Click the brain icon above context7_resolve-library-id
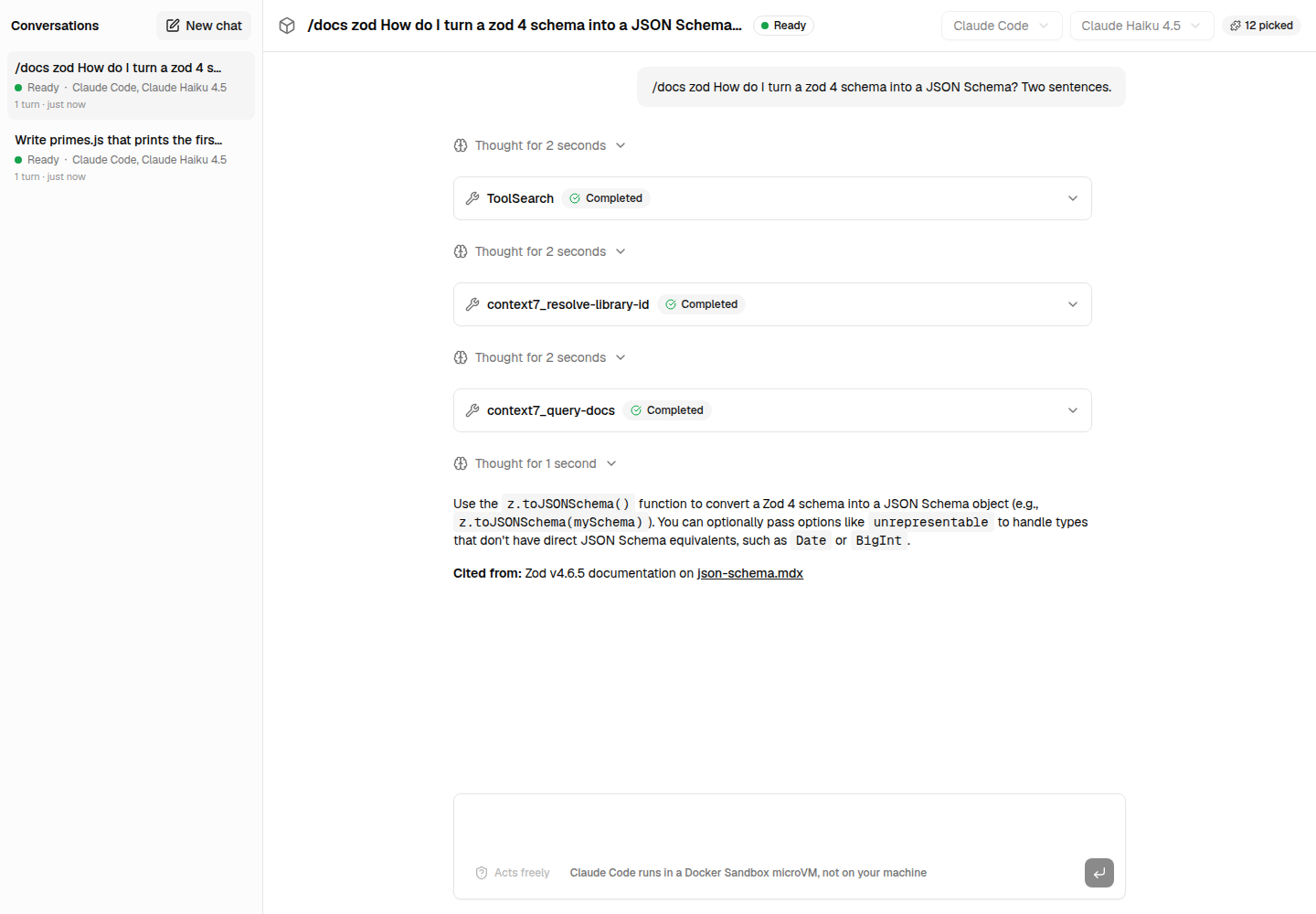The width and height of the screenshot is (1316, 914). (461, 251)
